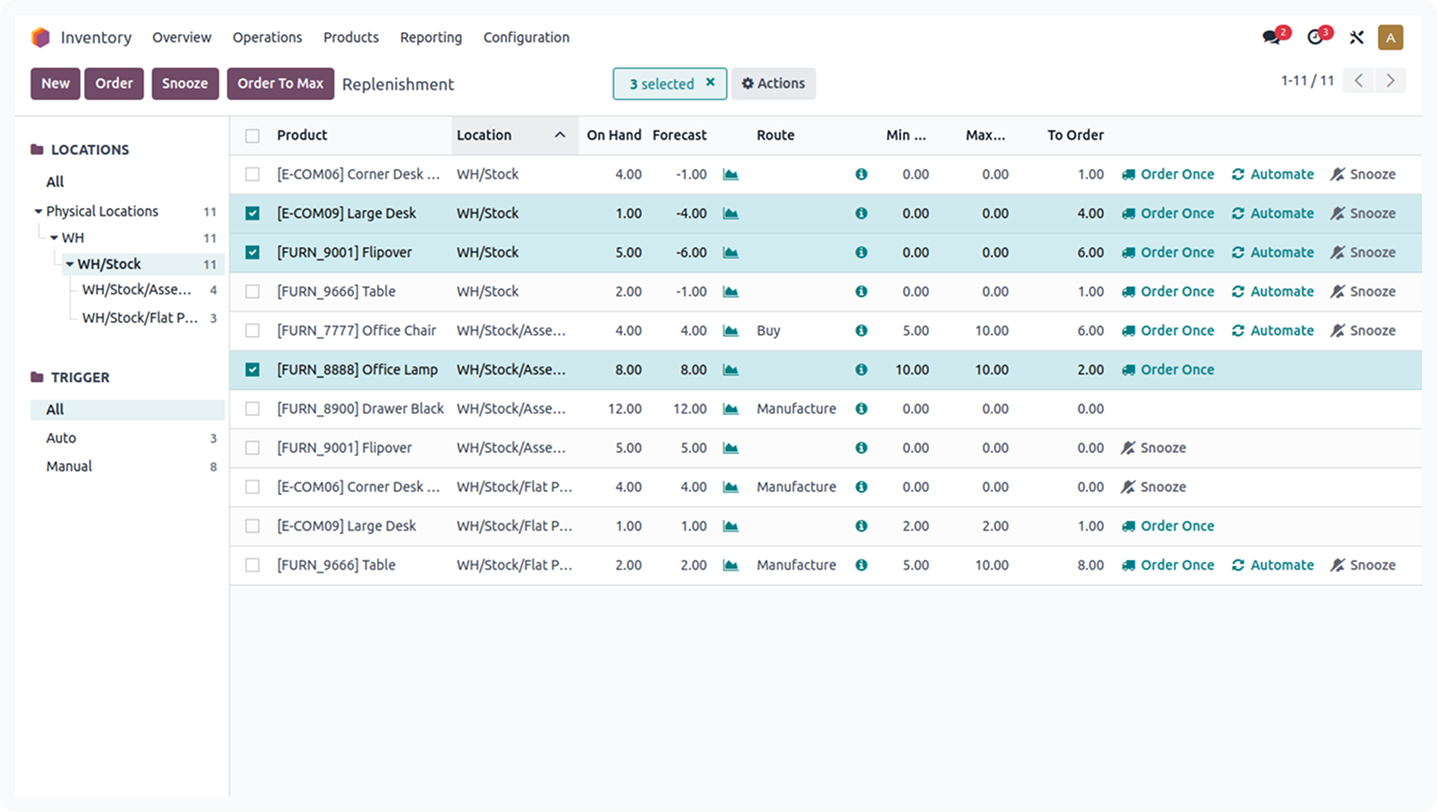Click the debug wrench icon
The height and width of the screenshot is (812, 1437).
coord(1356,37)
